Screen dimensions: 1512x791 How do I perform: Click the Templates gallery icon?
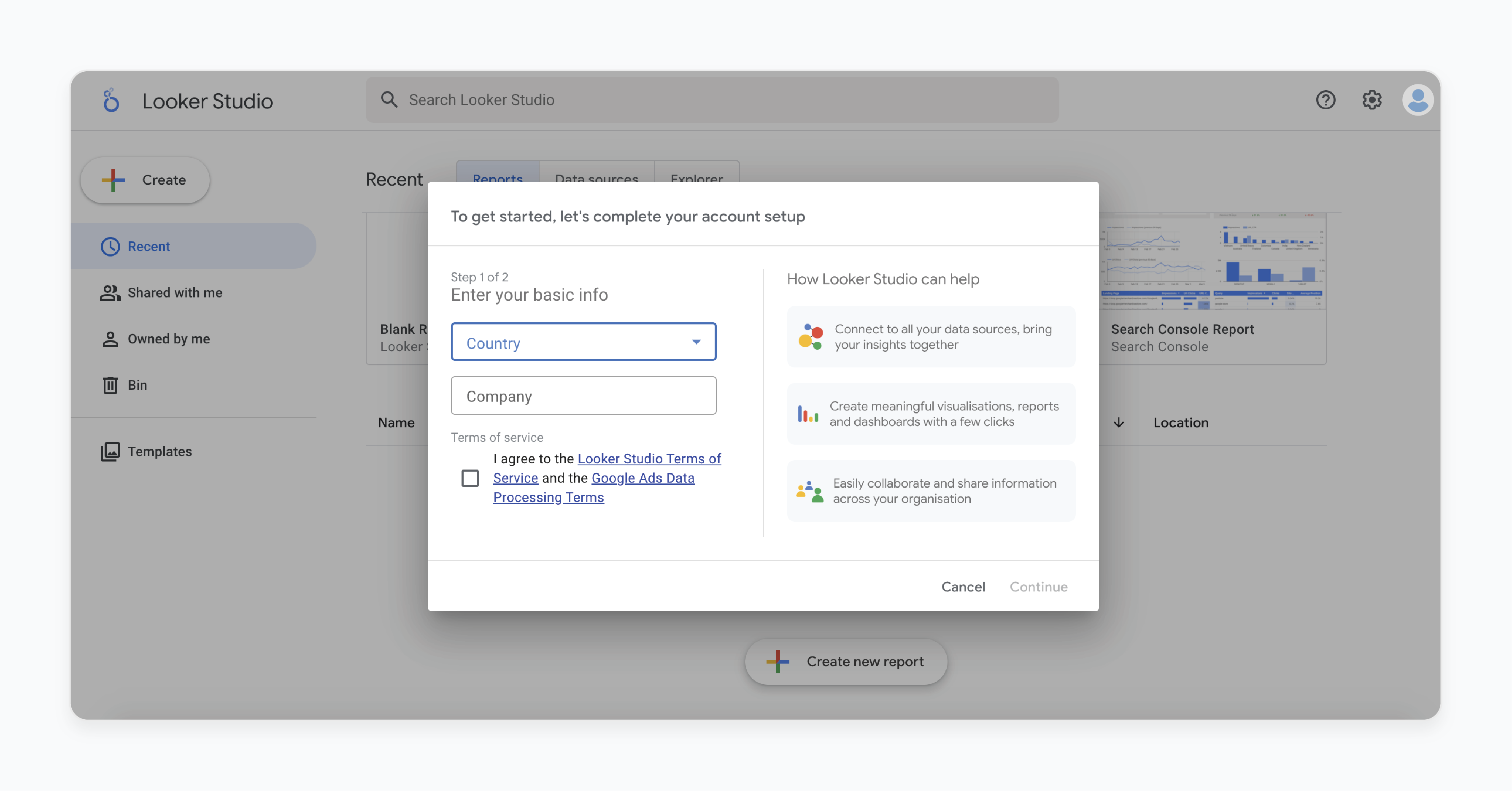pos(111,451)
